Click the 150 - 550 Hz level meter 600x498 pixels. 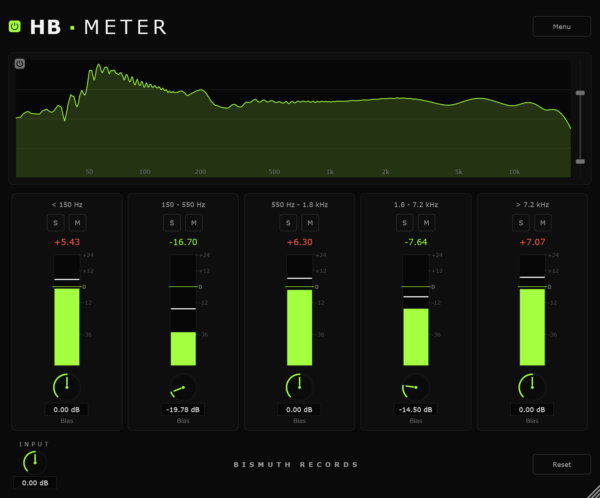click(x=183, y=310)
